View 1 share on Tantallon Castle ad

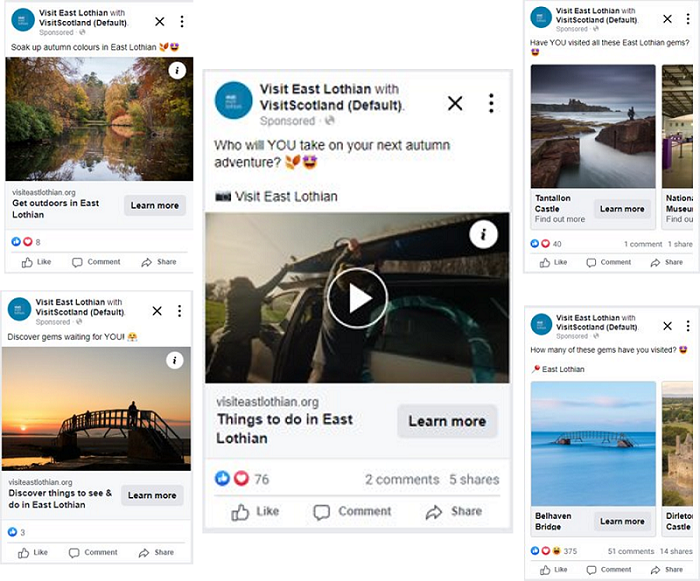click(x=680, y=244)
